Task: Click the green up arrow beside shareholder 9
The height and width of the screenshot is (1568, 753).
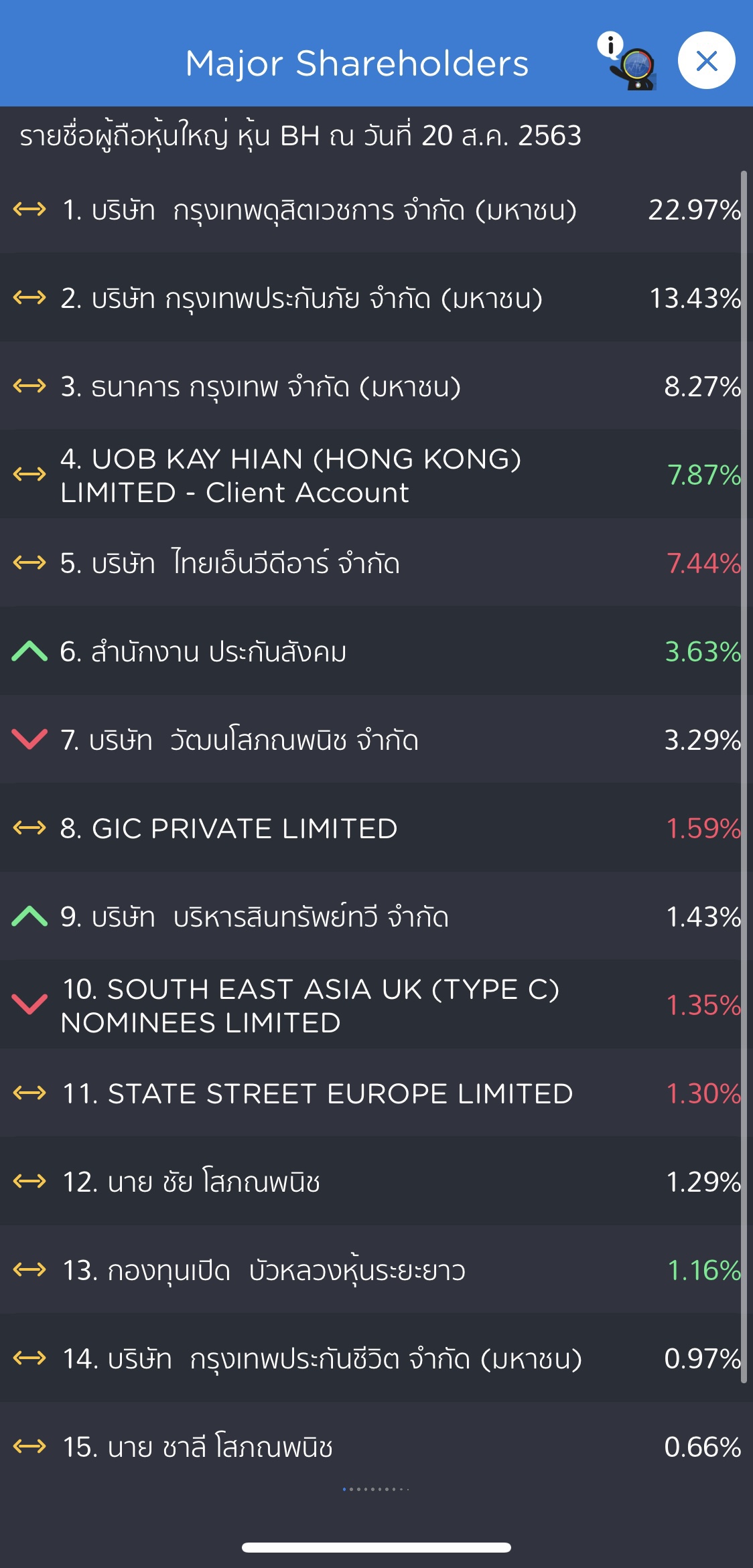Action: (29, 916)
